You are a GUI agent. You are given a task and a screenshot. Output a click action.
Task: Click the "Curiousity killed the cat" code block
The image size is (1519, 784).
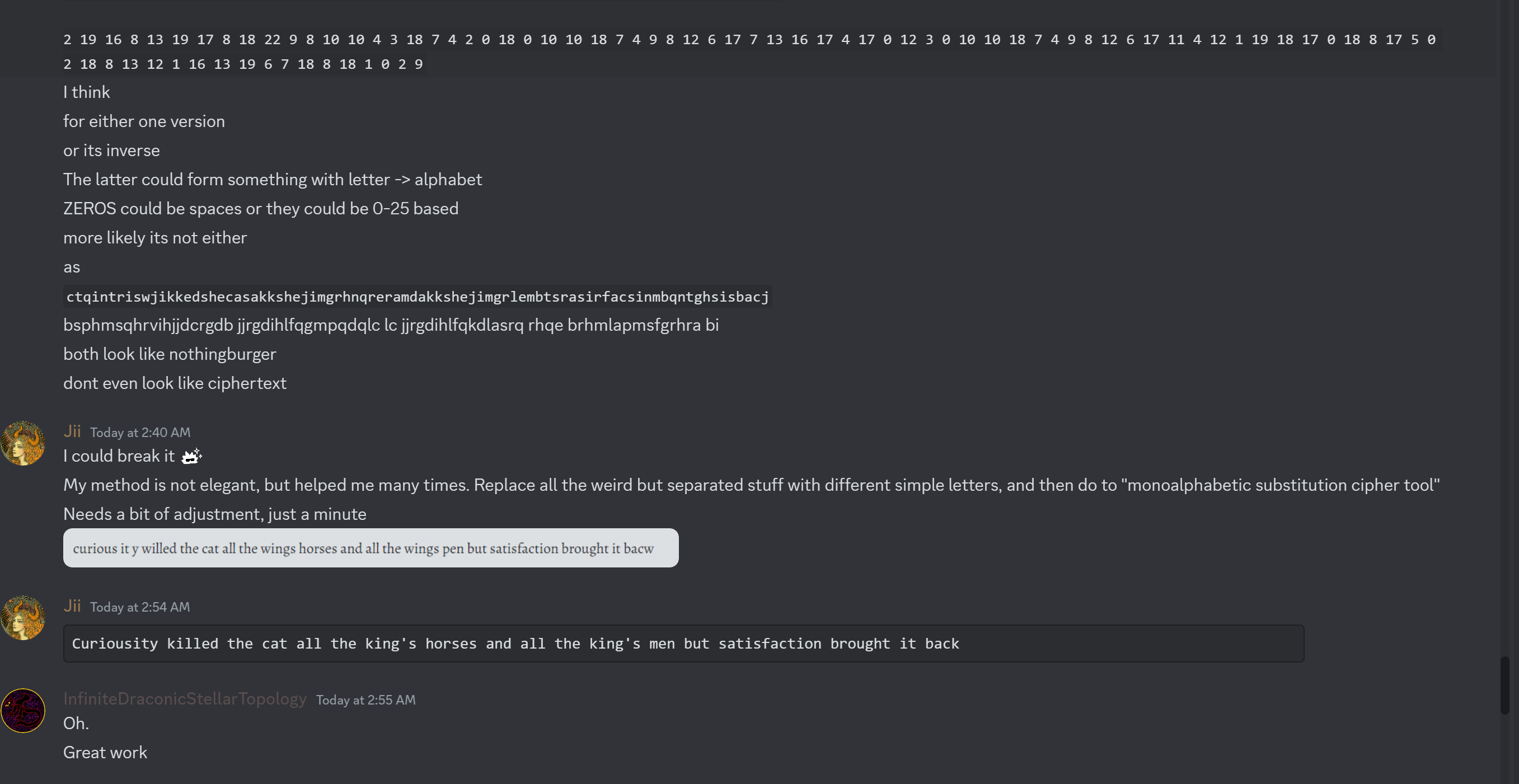(x=683, y=644)
